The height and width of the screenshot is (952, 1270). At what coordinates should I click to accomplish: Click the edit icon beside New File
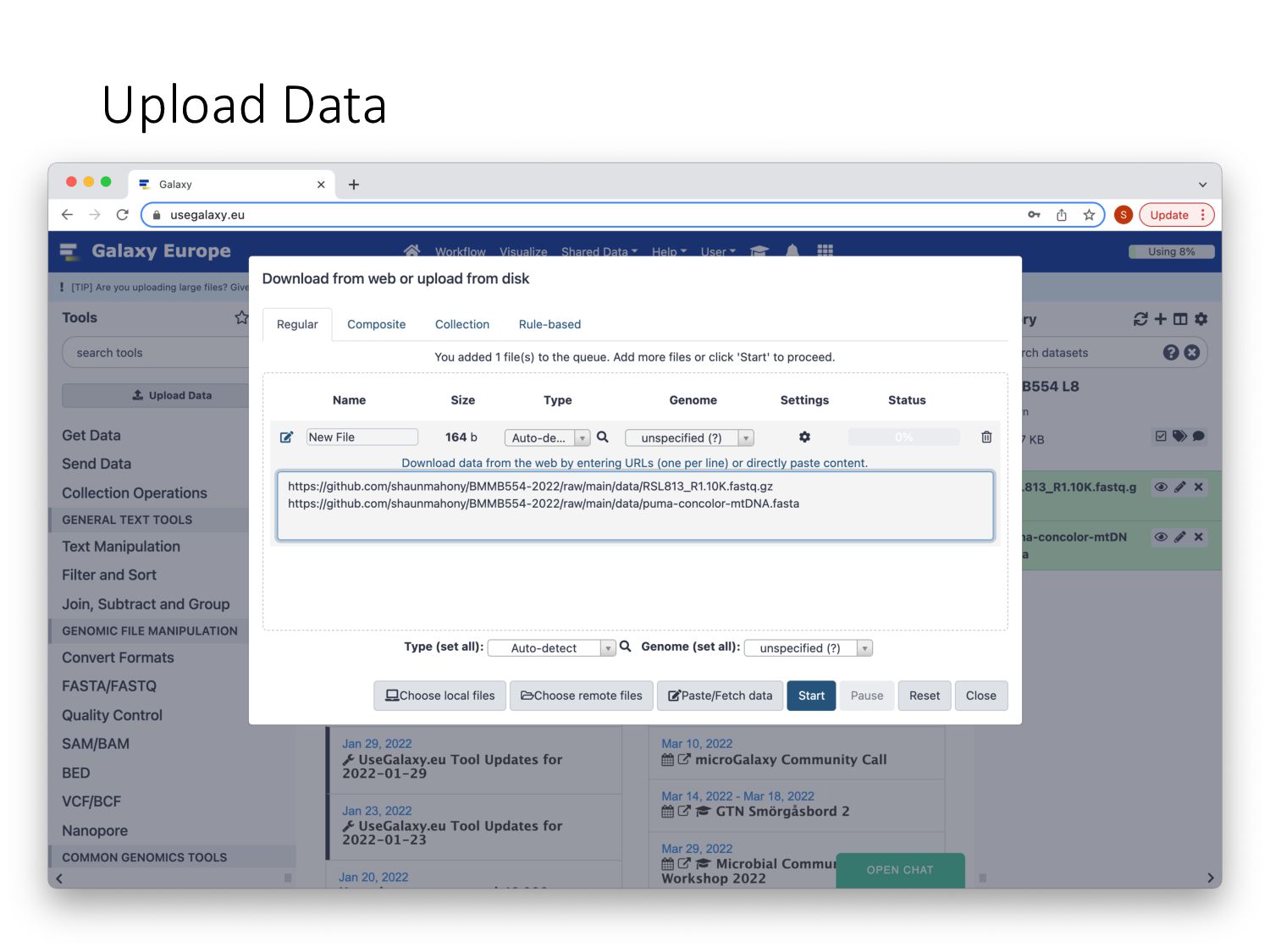287,437
